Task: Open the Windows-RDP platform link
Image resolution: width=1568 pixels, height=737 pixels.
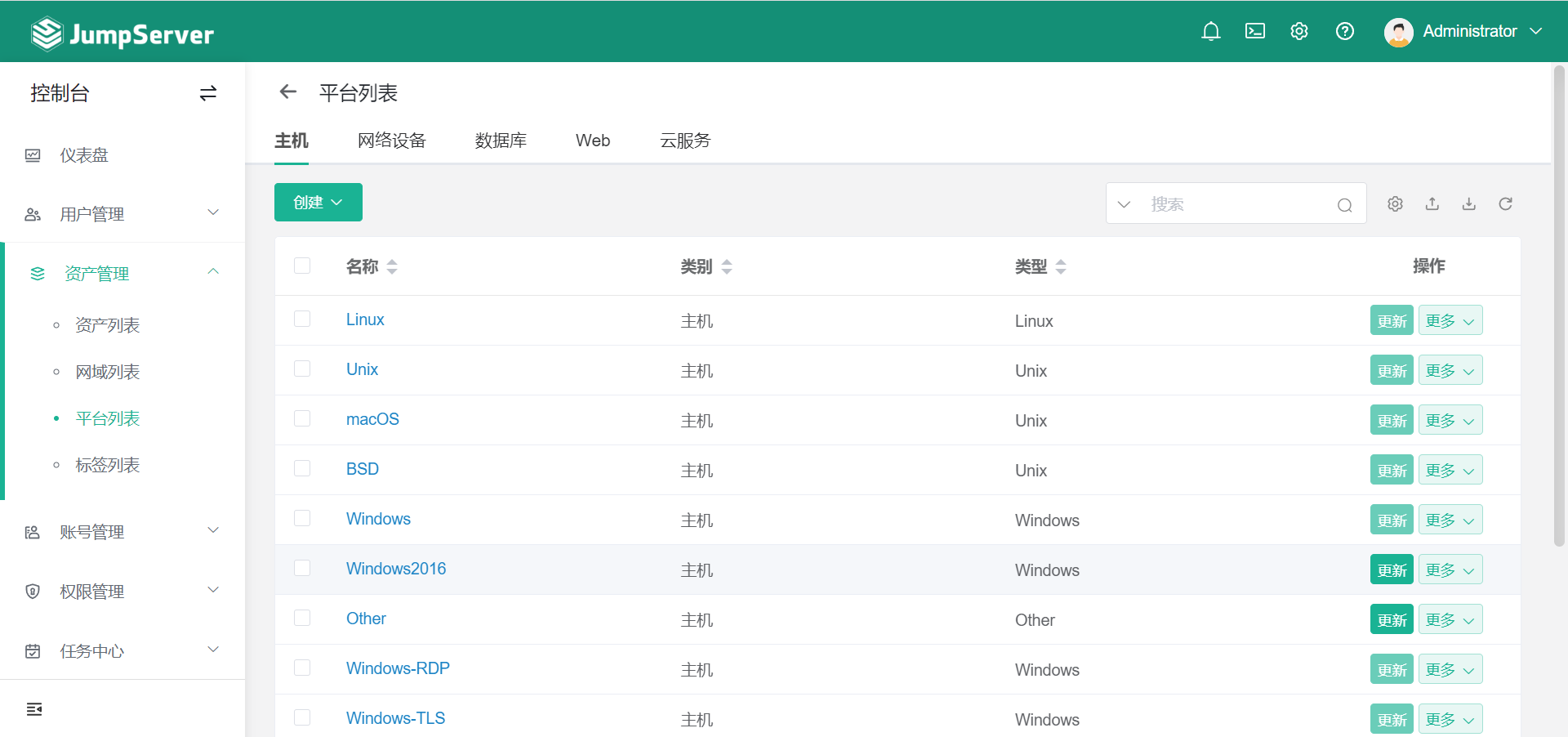Action: (x=398, y=668)
